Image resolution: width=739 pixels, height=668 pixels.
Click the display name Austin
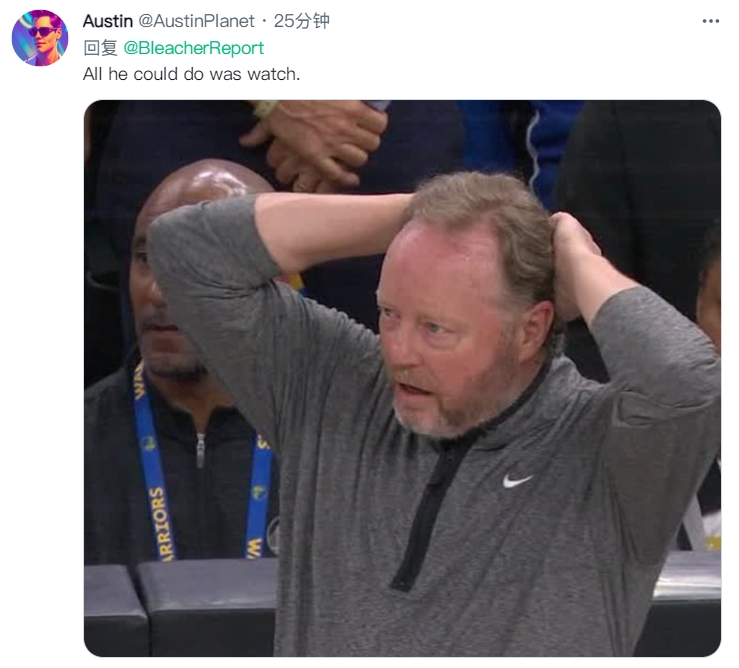tap(108, 21)
